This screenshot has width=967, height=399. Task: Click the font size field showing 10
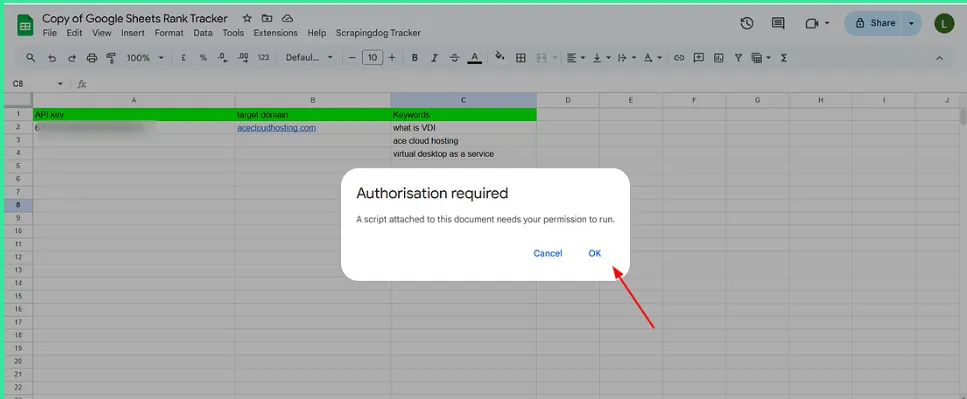click(x=372, y=58)
